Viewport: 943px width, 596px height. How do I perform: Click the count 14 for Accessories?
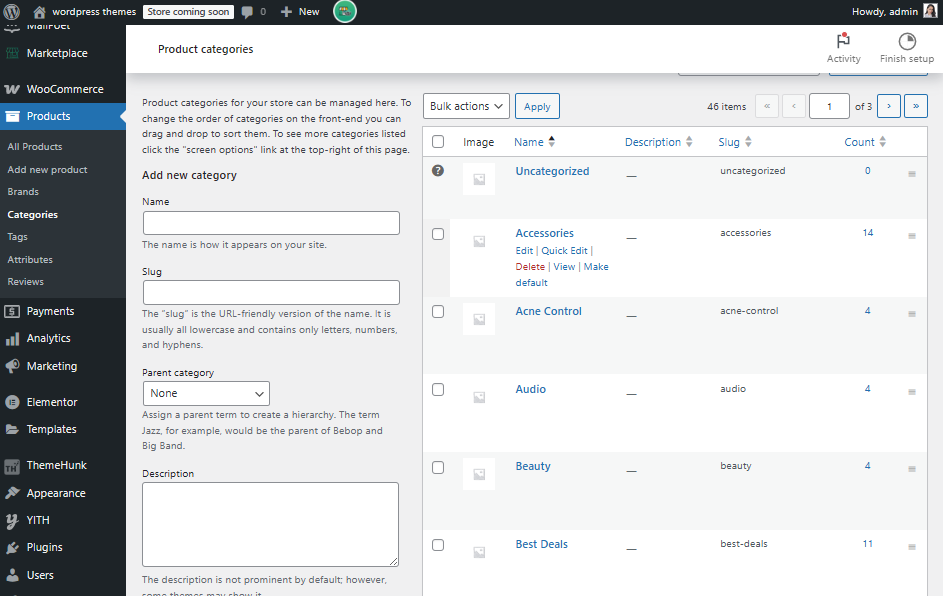868,233
